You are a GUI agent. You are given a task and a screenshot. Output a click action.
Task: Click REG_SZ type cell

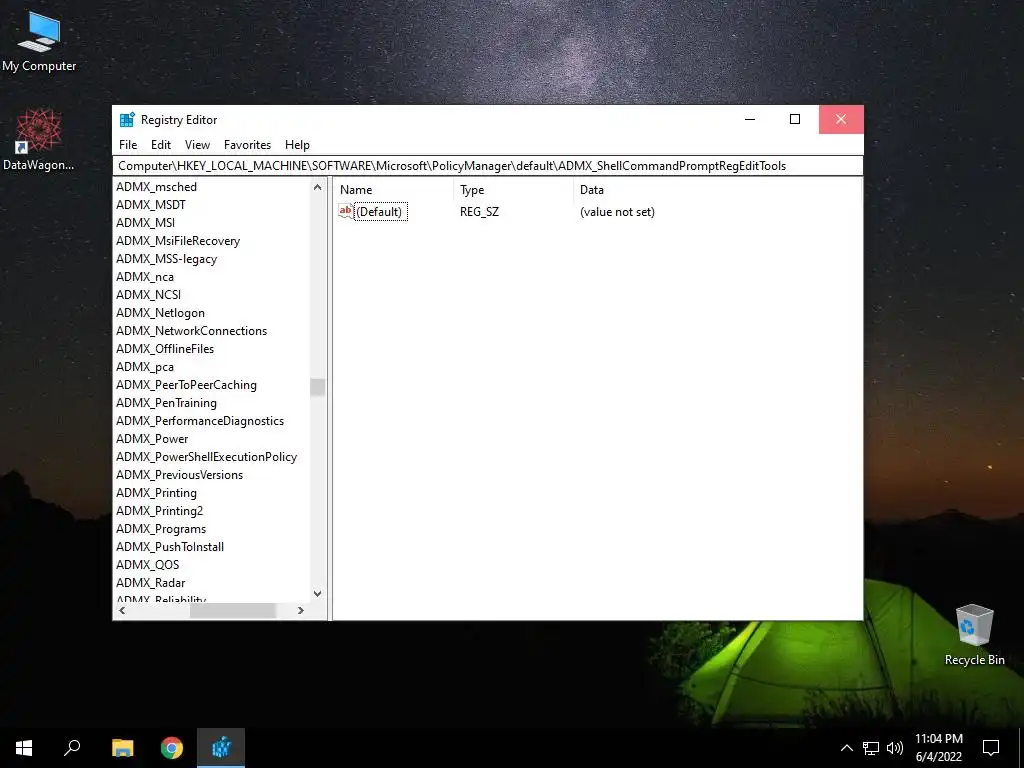[479, 212]
